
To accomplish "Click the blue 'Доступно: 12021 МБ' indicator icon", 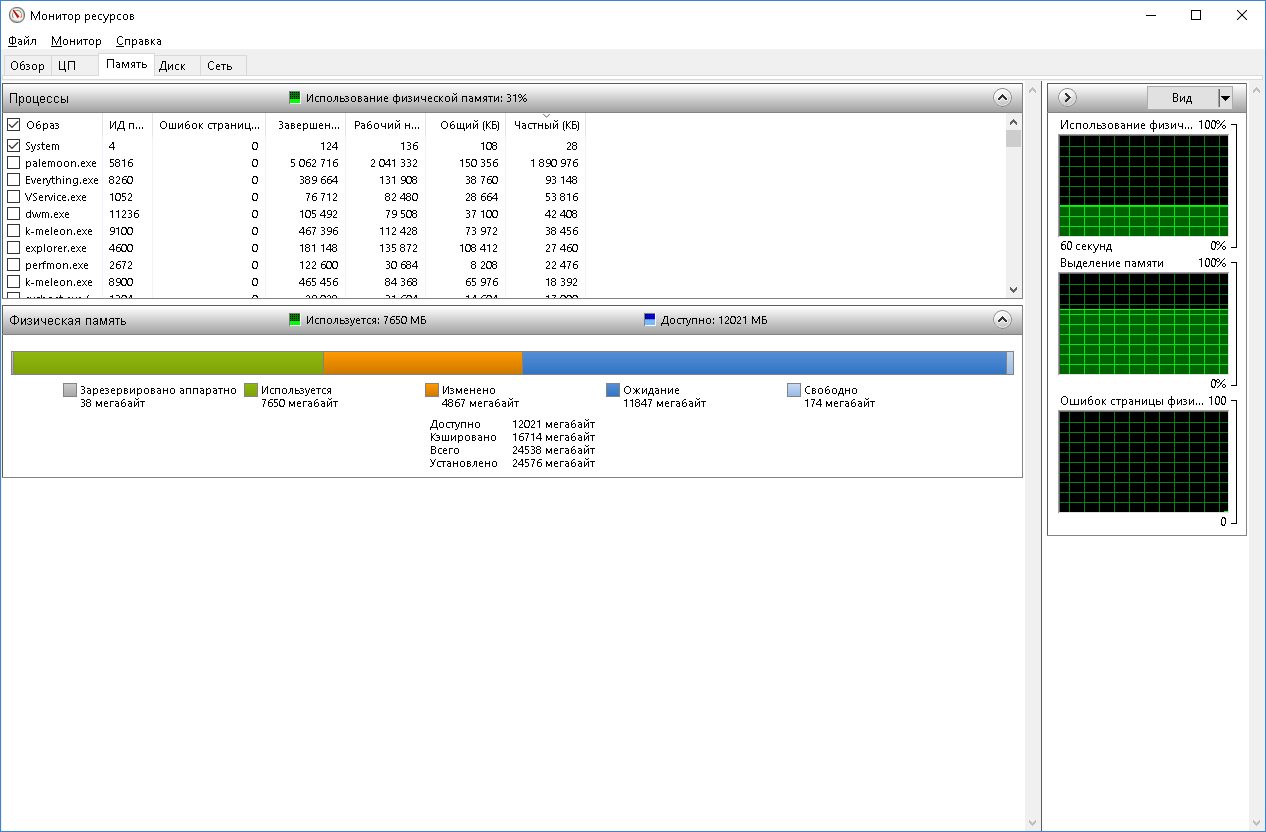I will click(x=650, y=320).
